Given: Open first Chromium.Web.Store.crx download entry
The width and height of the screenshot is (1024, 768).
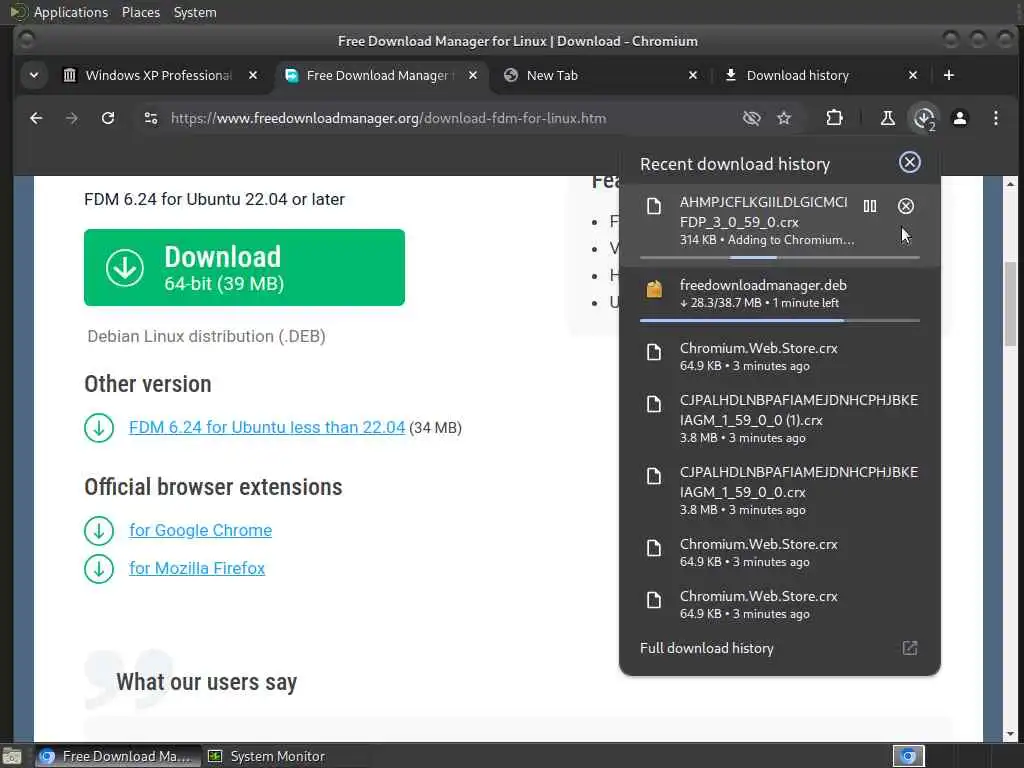Looking at the screenshot, I should click(780, 357).
